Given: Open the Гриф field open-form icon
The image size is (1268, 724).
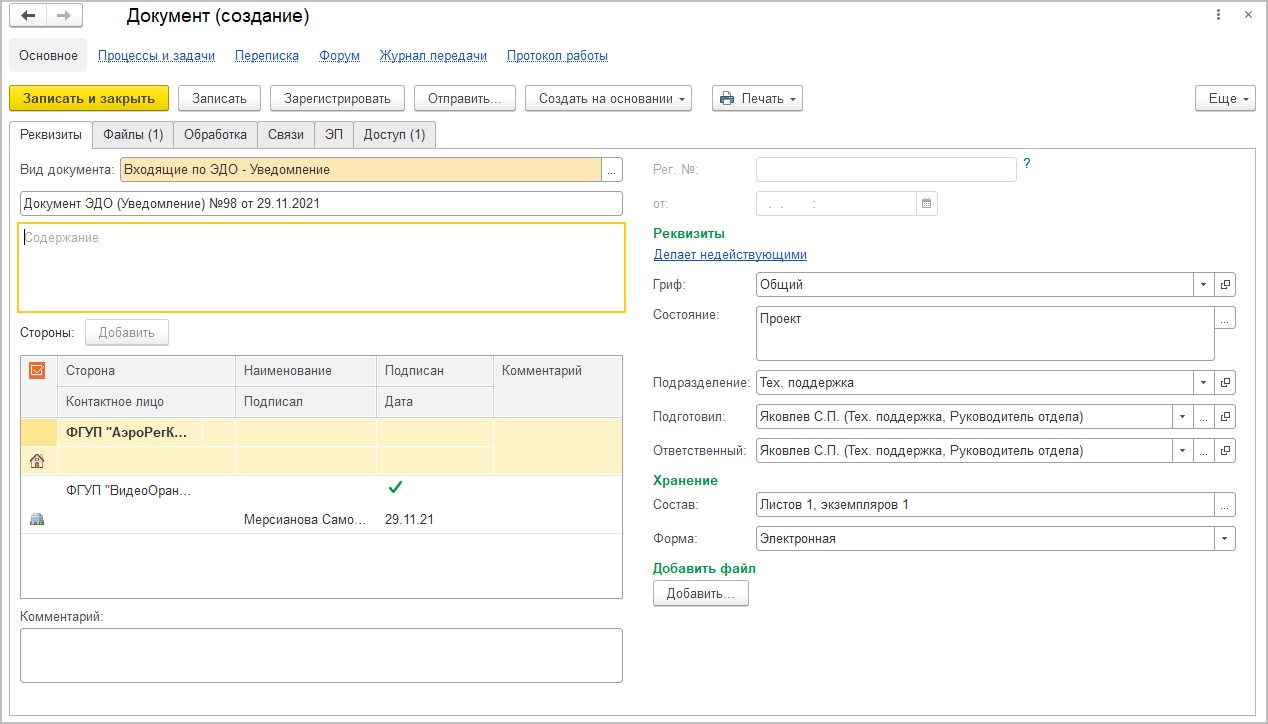Looking at the screenshot, I should pos(1225,285).
